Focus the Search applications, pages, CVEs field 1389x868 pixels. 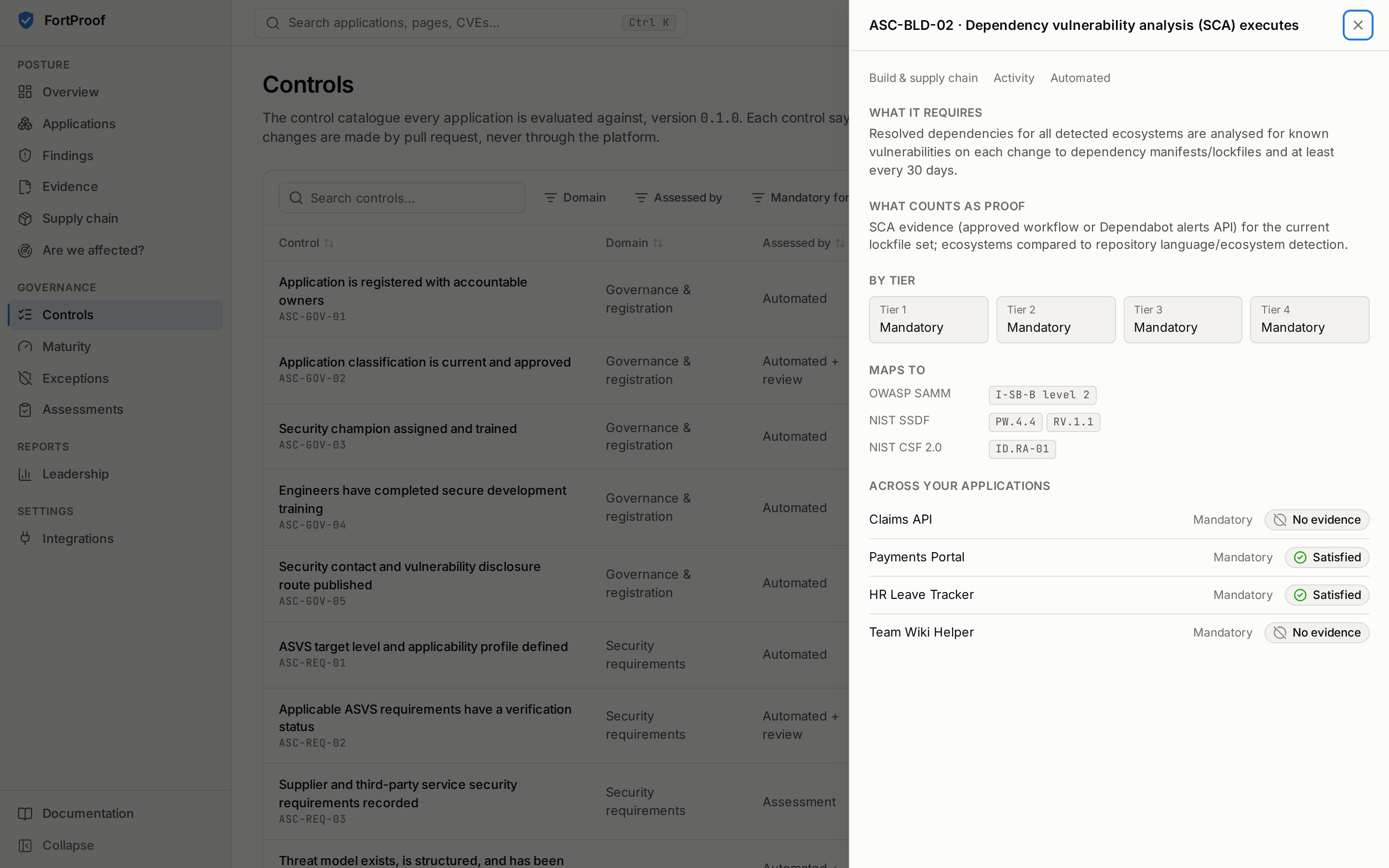click(x=470, y=23)
